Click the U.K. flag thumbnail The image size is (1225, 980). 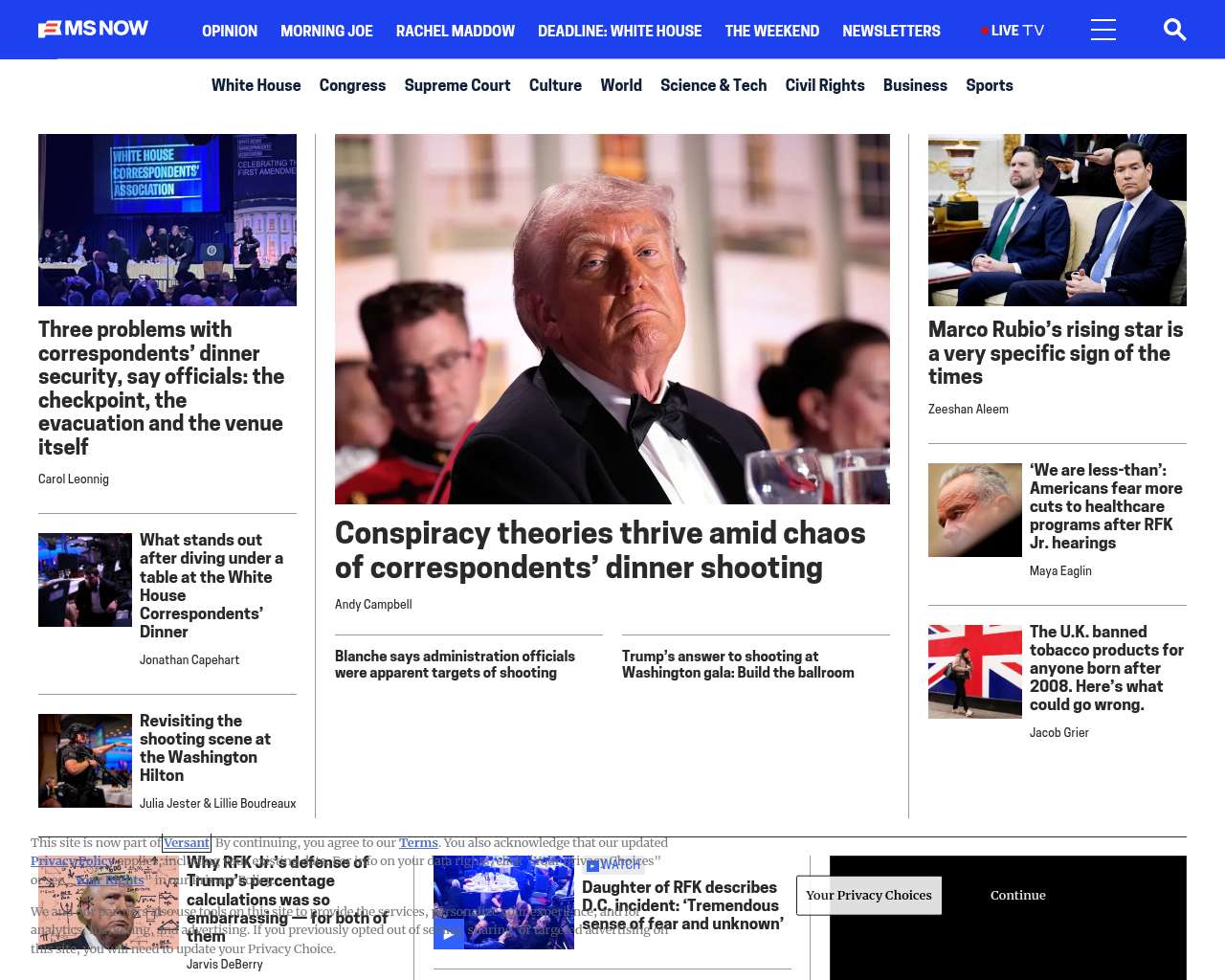coord(974,672)
